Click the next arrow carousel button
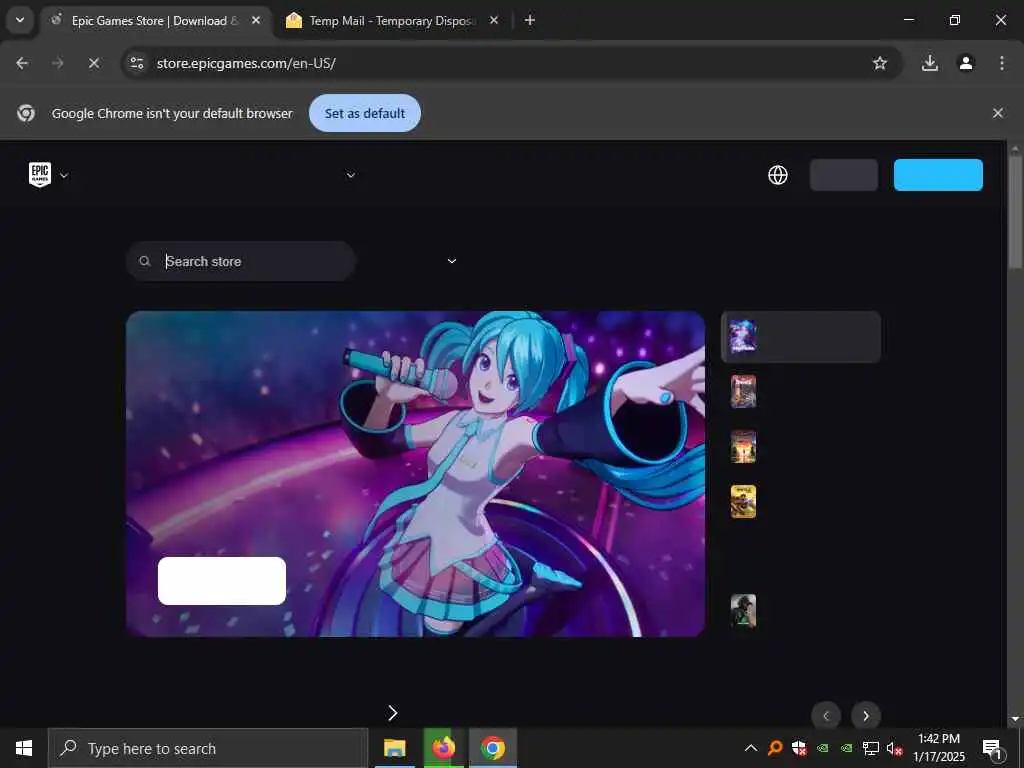Screen dimensions: 1024x768 coord(866,716)
